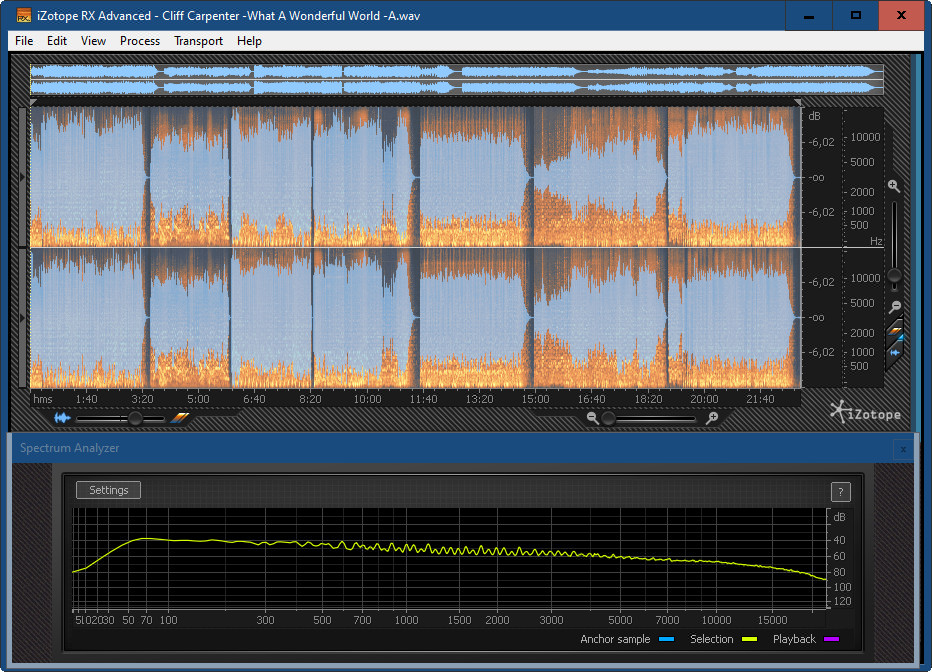Open Spectrum Analyzer Settings

click(x=109, y=490)
